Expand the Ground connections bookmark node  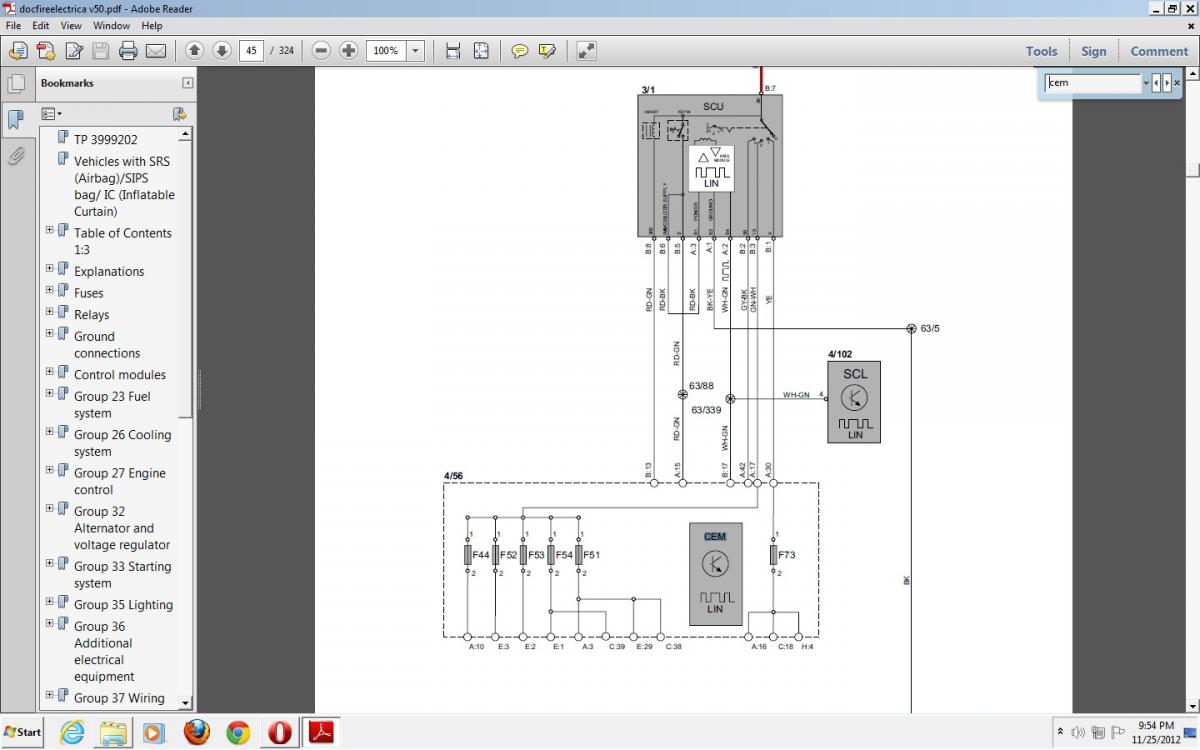[50, 333]
